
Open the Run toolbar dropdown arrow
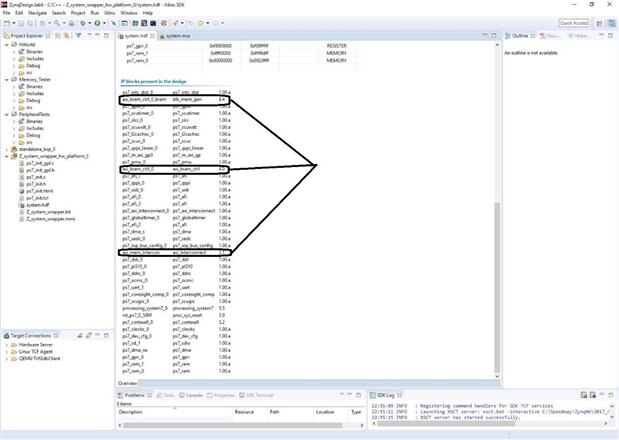[104, 23]
